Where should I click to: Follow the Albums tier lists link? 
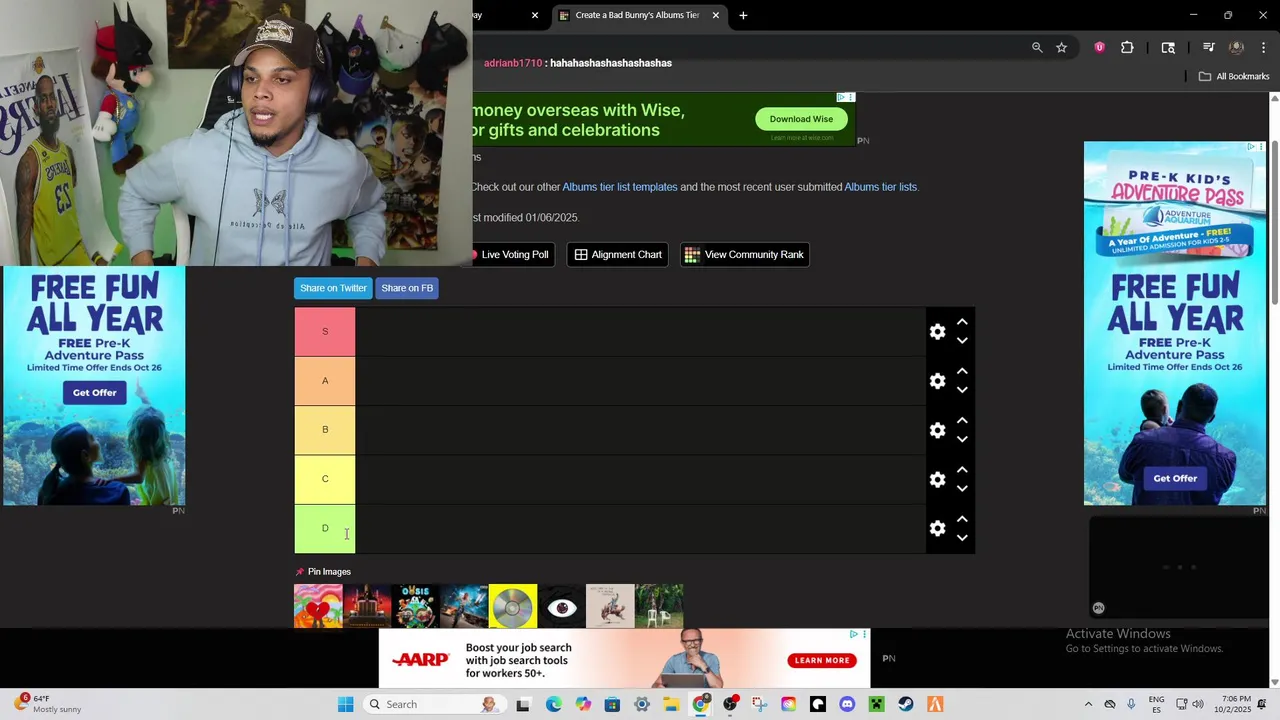coord(880,187)
